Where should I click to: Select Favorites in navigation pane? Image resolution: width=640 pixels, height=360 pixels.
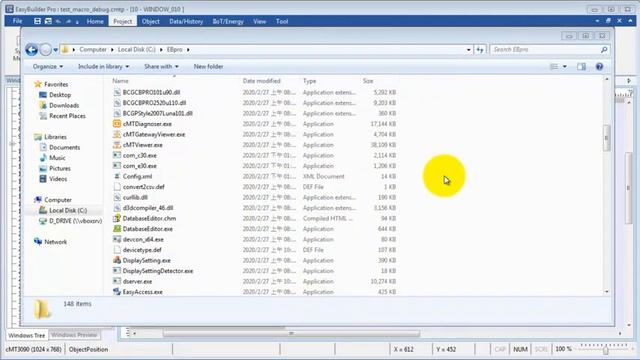pyautogui.click(x=56, y=84)
